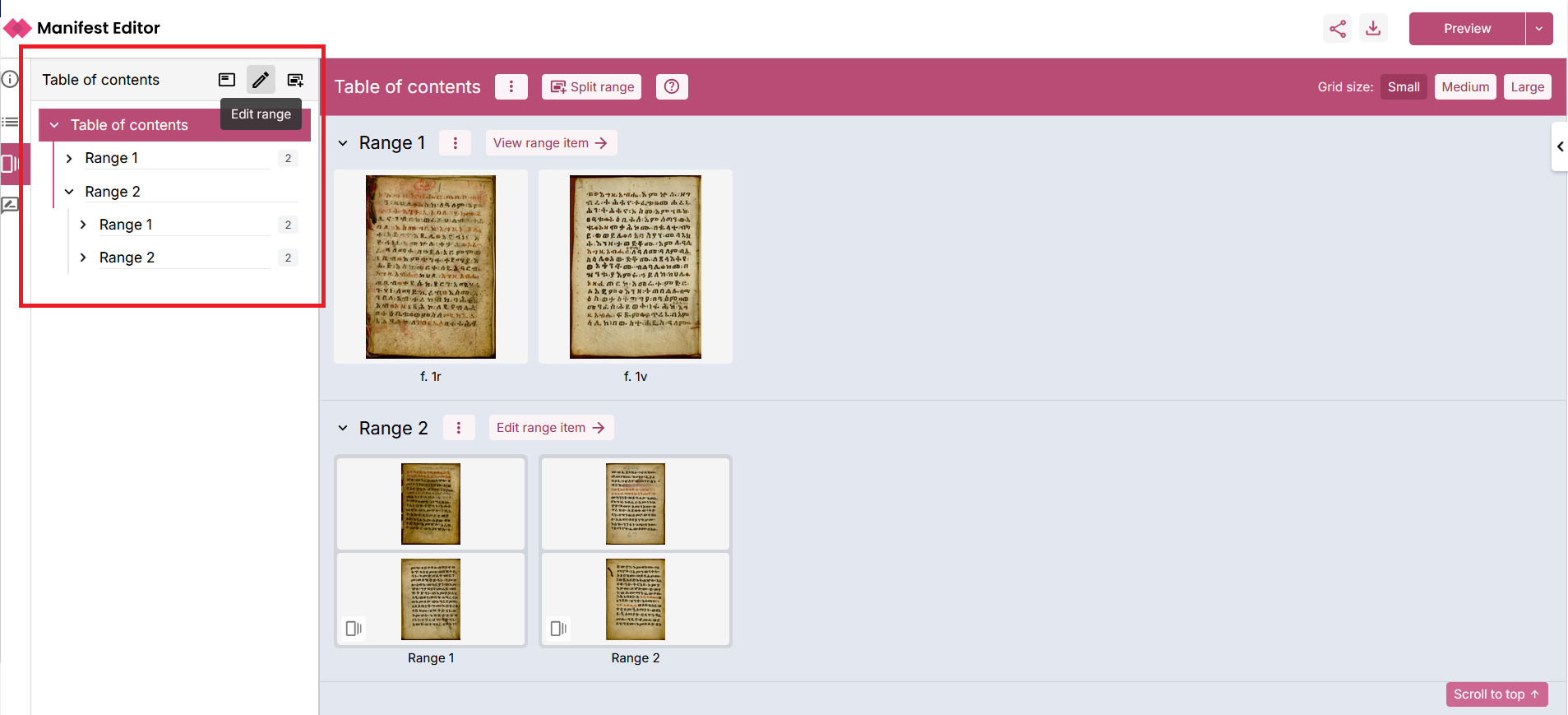Screen dimensions: 1568x715
Task: Click the share icon in header
Action: coord(1338,29)
